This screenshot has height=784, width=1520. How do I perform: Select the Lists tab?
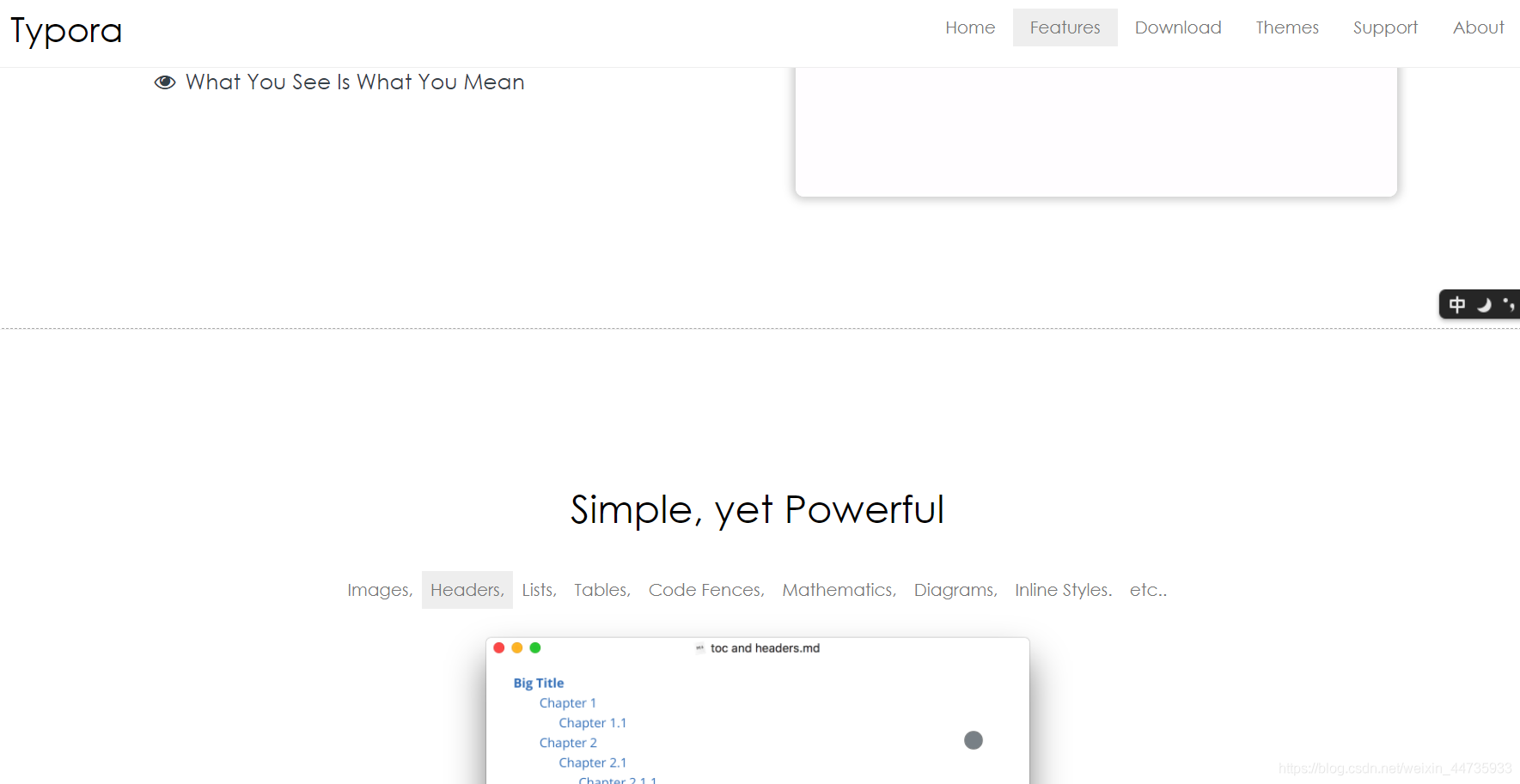539,590
